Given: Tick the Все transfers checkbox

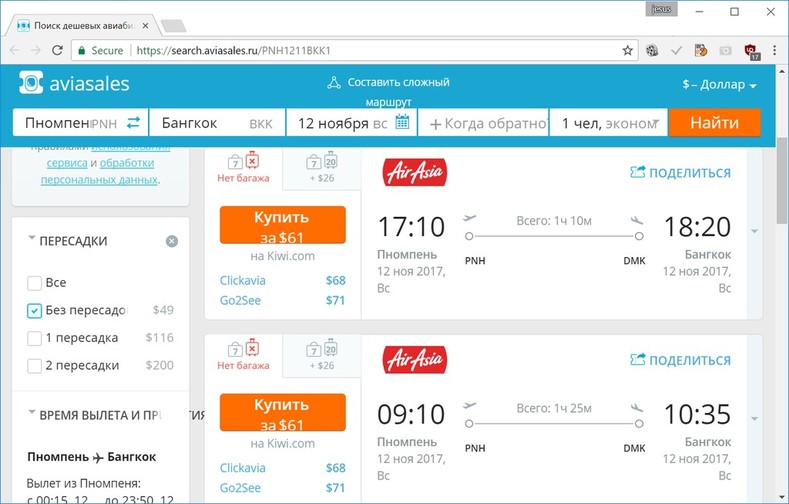Looking at the screenshot, I should pyautogui.click(x=34, y=283).
